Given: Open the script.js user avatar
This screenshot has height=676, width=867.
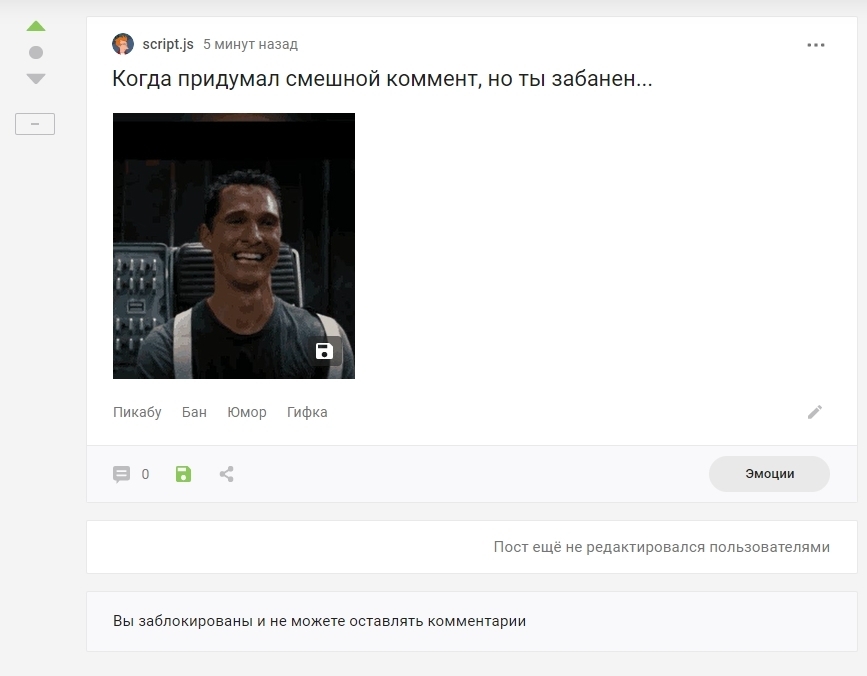Looking at the screenshot, I should pyautogui.click(x=123, y=44).
